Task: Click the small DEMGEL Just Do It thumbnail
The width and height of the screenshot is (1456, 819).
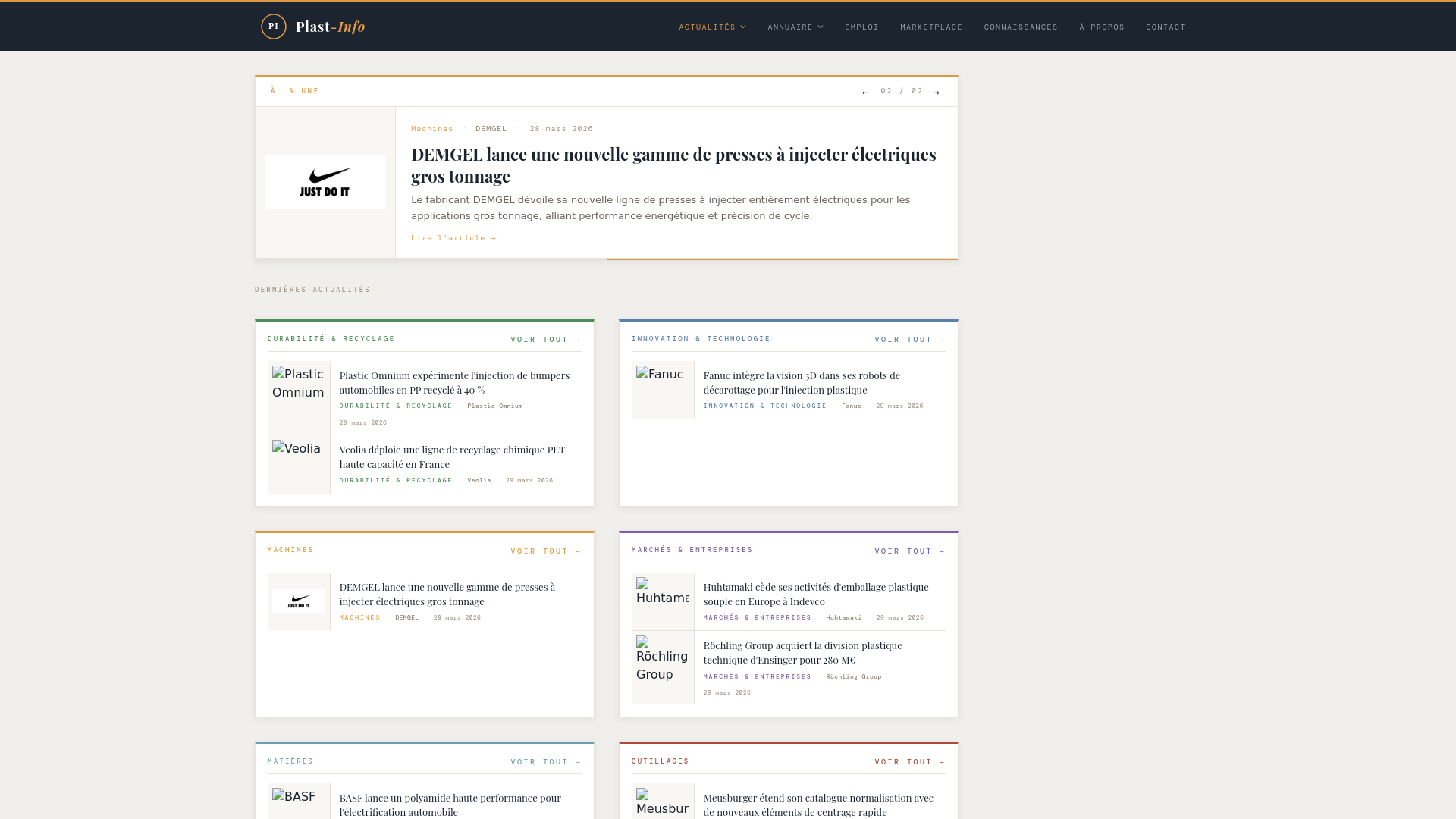Action: click(299, 601)
